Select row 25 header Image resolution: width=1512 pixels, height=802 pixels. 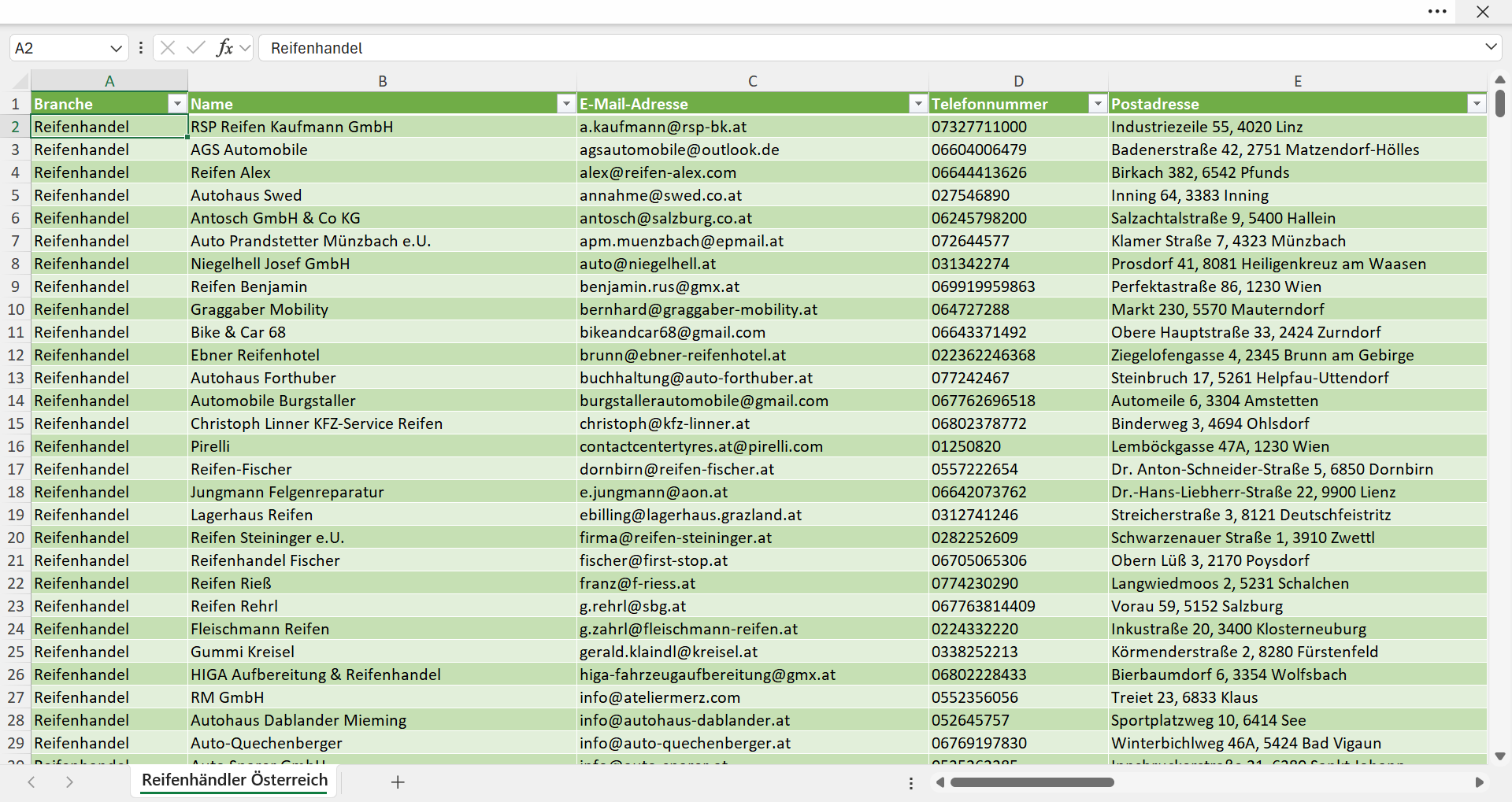click(16, 652)
